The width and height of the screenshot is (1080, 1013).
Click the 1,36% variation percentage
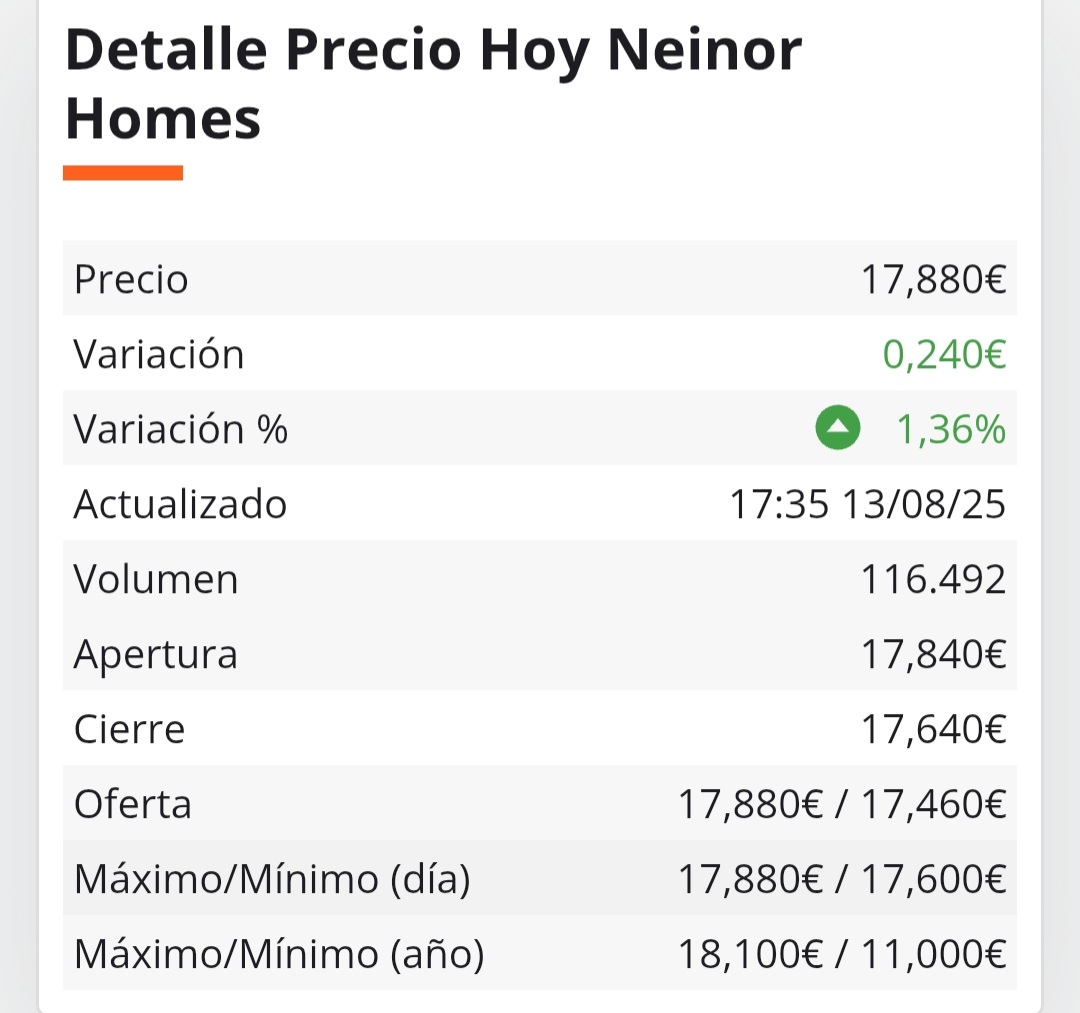[951, 429]
